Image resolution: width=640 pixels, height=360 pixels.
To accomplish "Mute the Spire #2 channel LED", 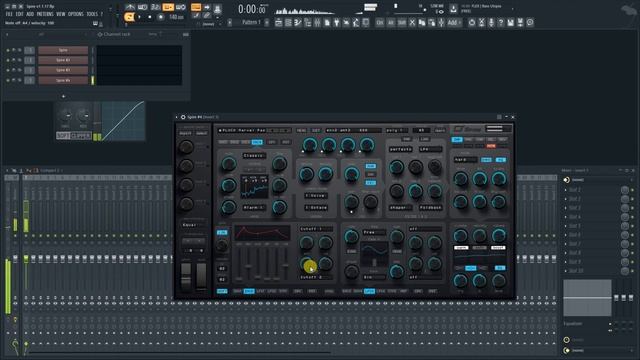I will tap(7, 60).
